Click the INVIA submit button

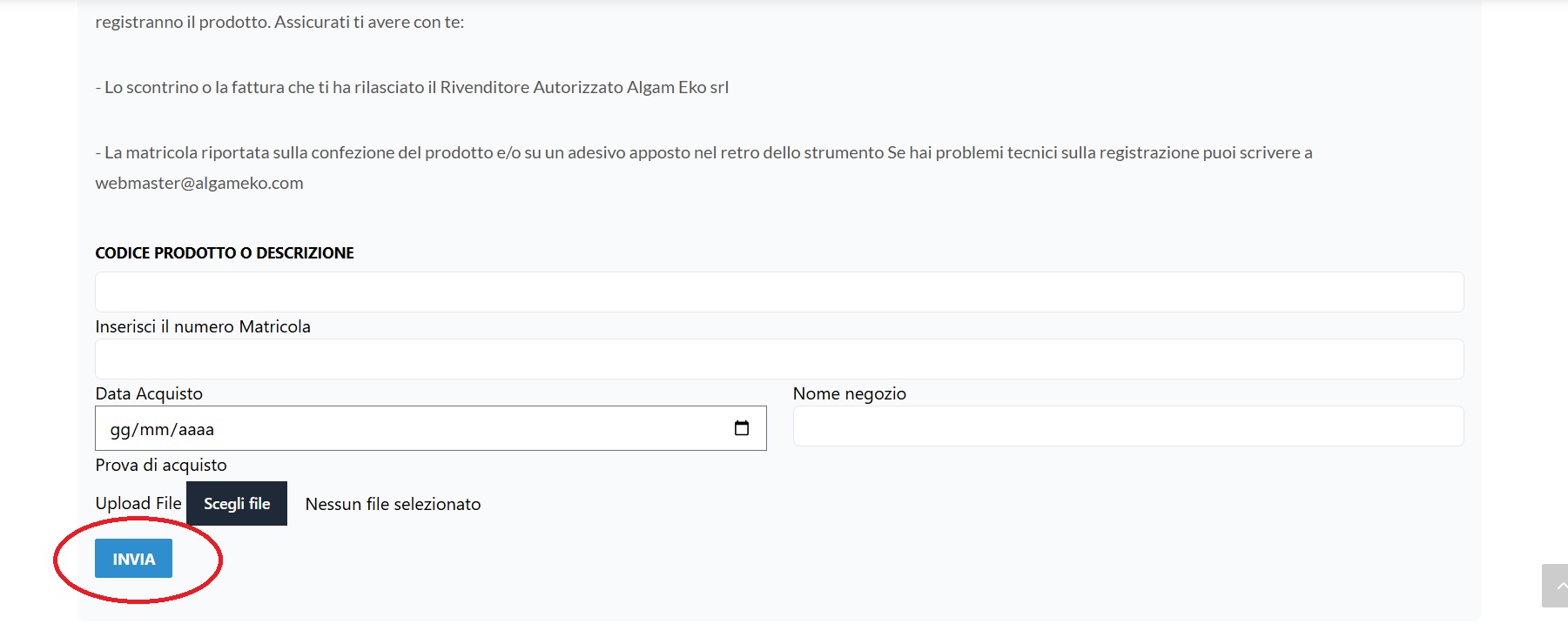pos(133,559)
